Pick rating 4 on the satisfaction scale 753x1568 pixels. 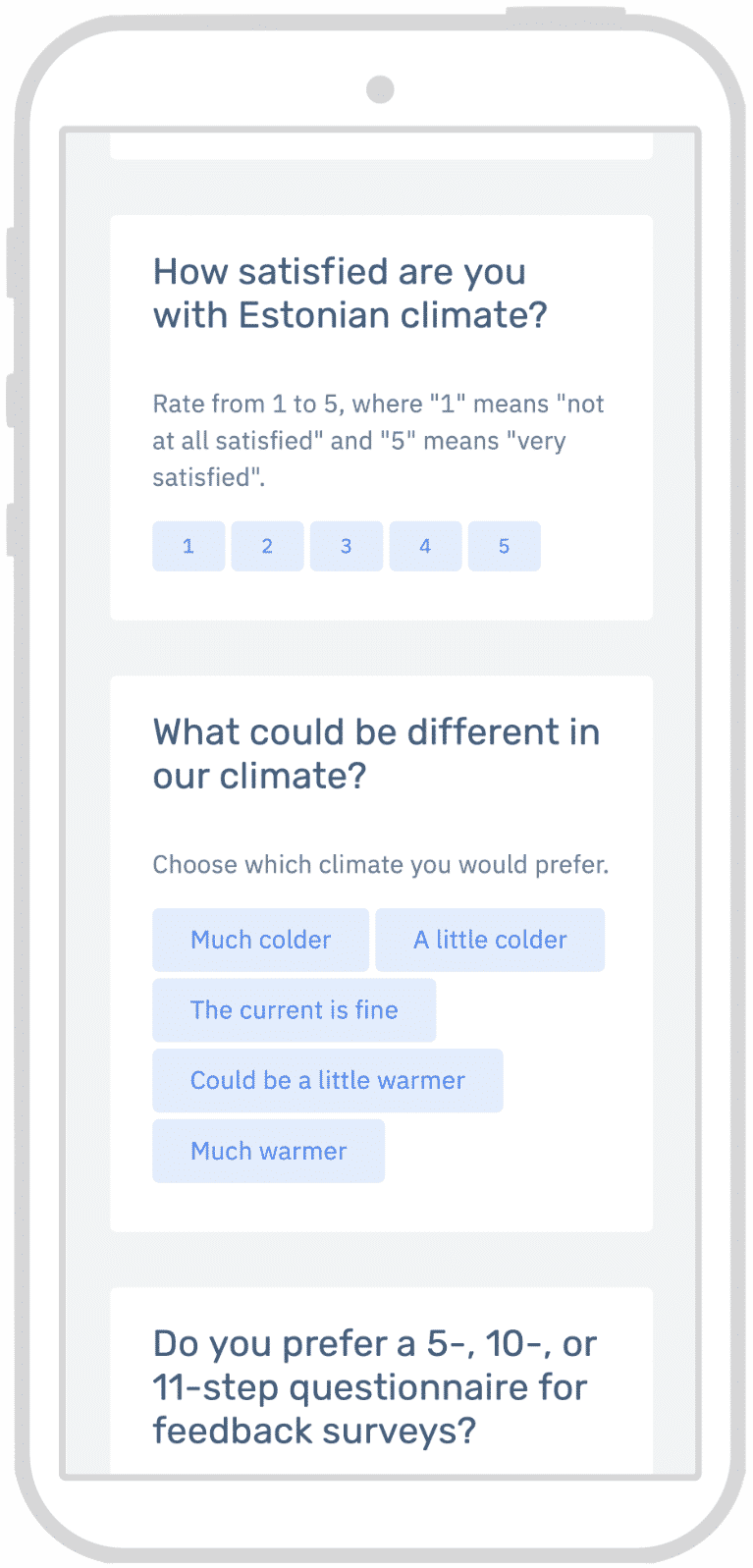click(x=425, y=546)
